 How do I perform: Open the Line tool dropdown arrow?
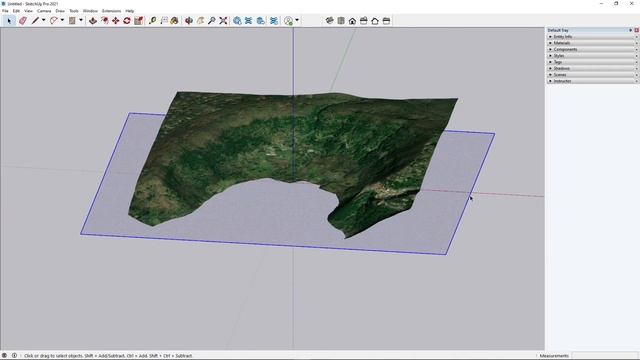(x=43, y=20)
